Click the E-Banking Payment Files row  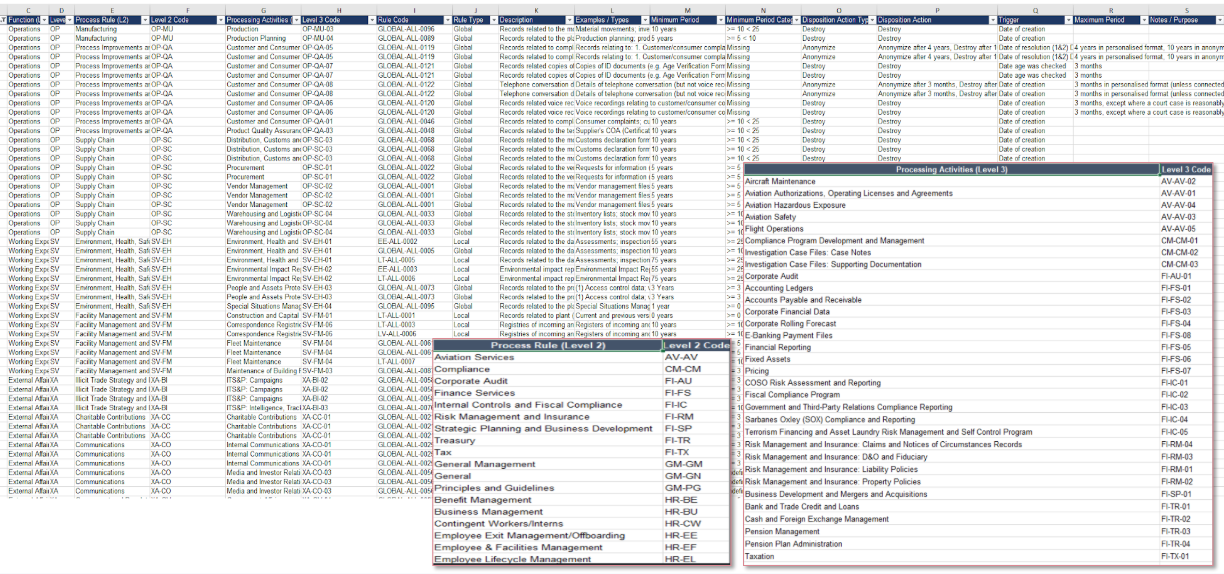pyautogui.click(x=951, y=336)
